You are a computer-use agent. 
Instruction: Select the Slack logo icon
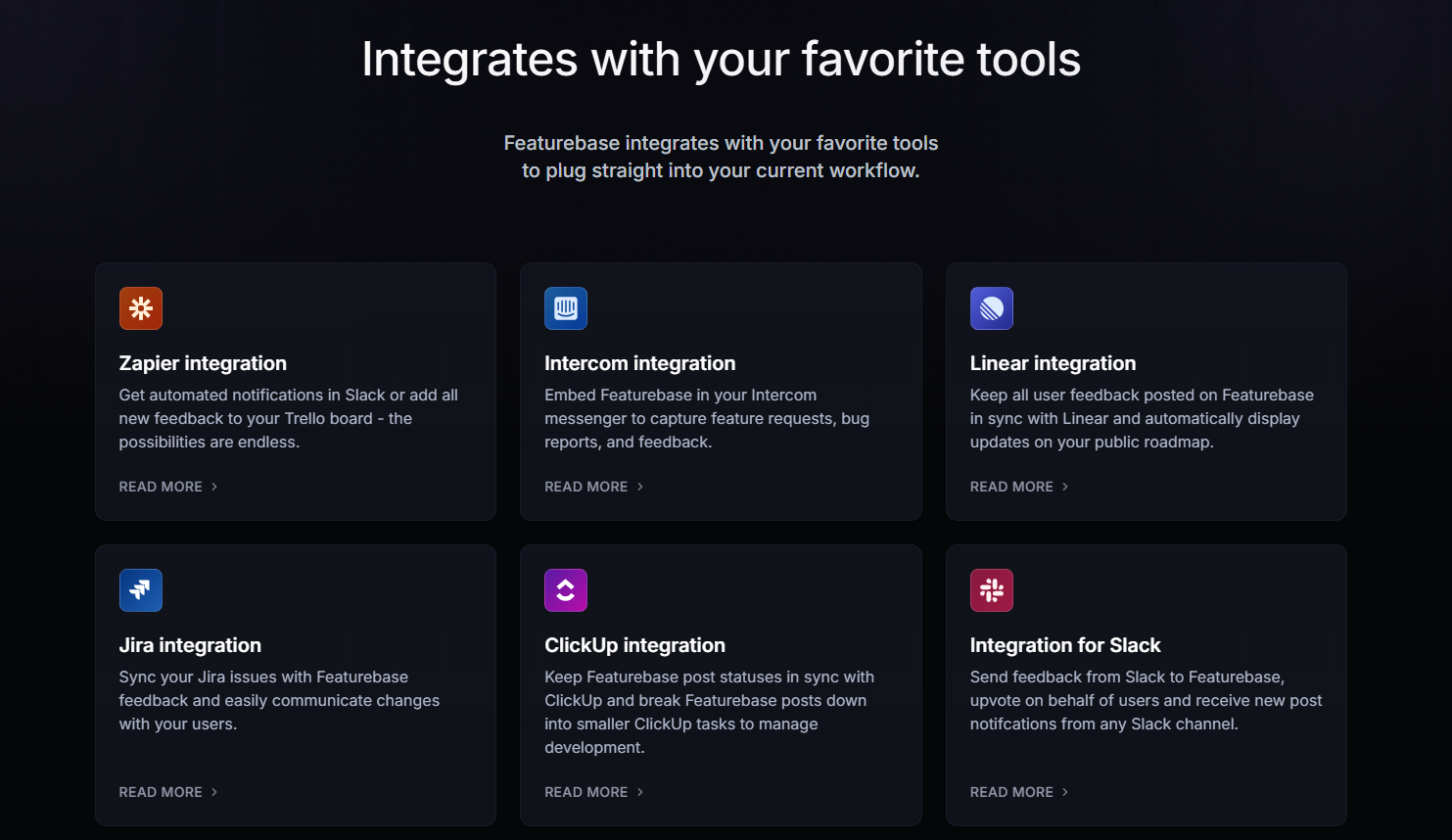click(991, 590)
